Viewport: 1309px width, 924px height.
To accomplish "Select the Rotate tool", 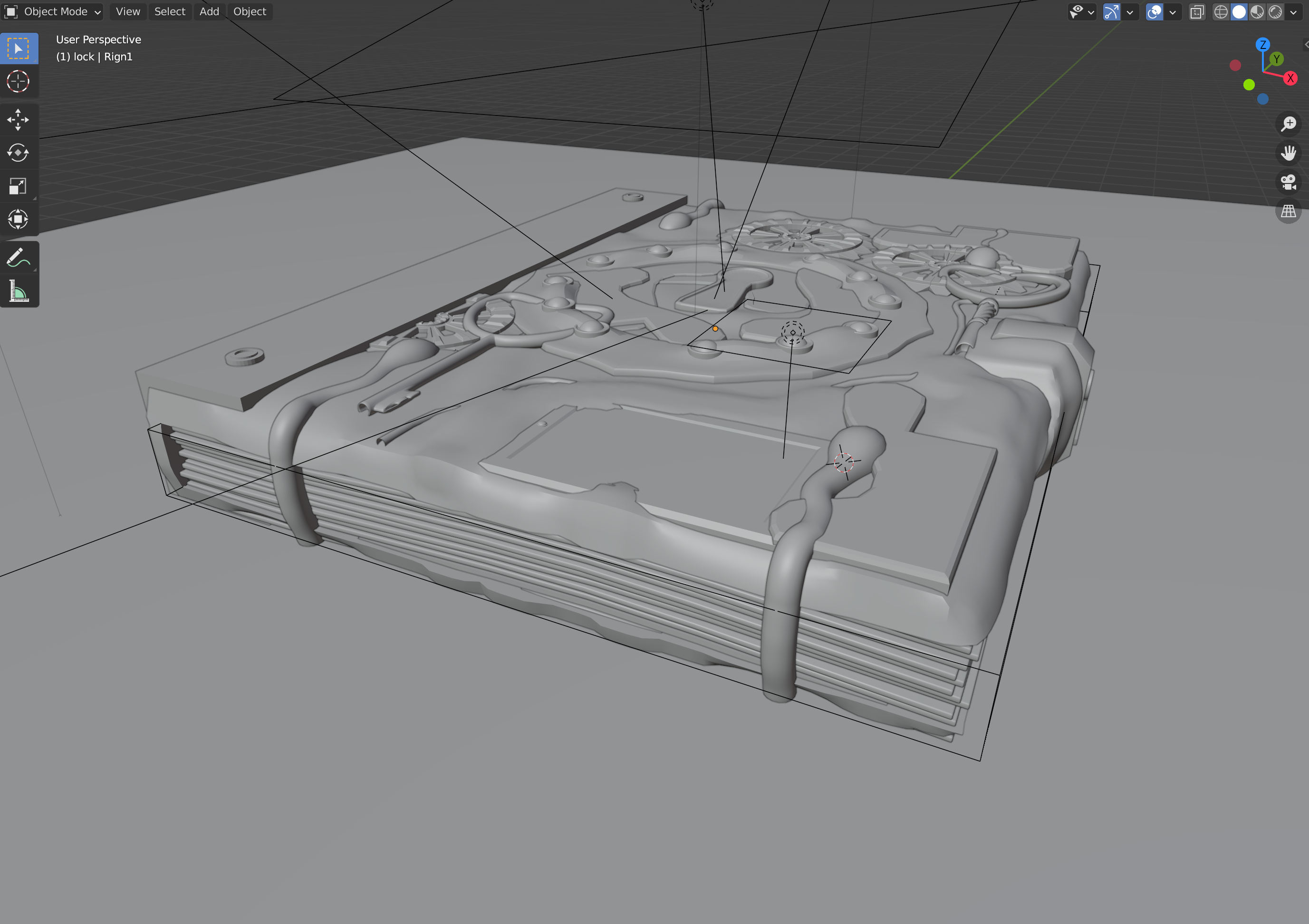I will click(x=18, y=153).
